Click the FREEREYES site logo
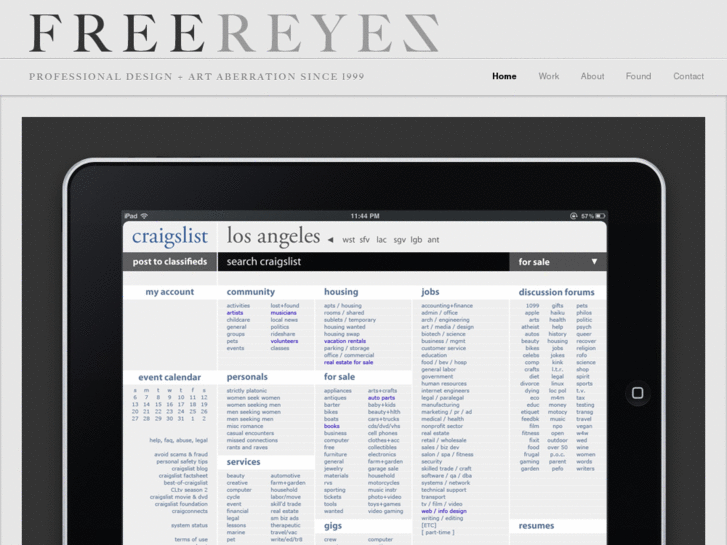727x545 pixels. point(234,33)
